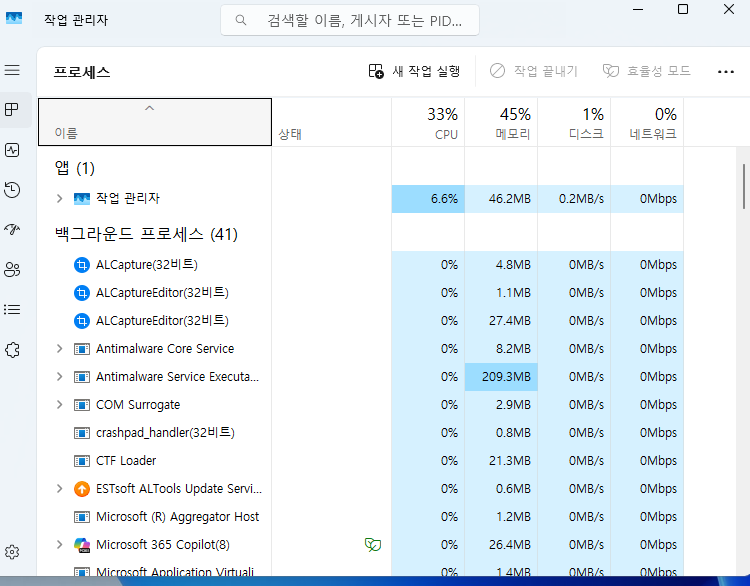Expand the Microsoft 365 Copilot(8) group
Image resolution: width=750 pixels, height=586 pixels.
(x=59, y=545)
